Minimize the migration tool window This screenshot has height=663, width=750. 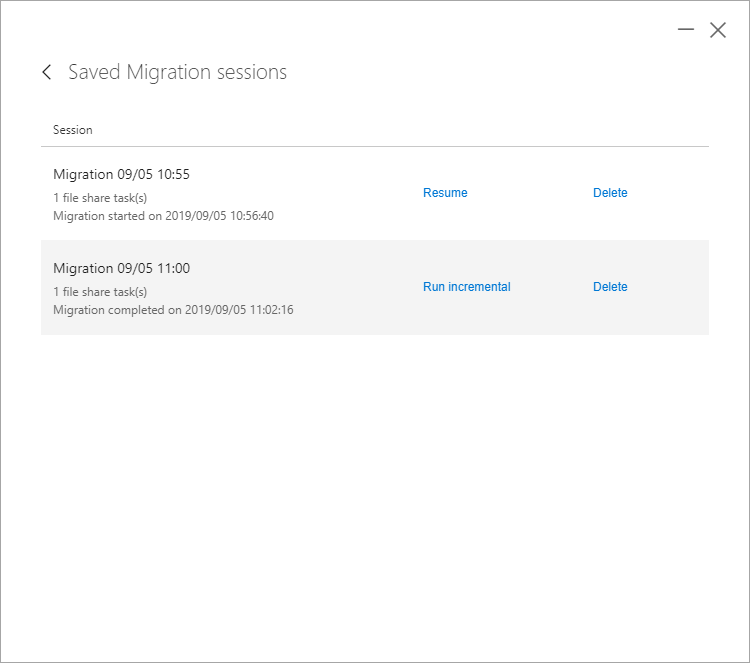pyautogui.click(x=685, y=30)
